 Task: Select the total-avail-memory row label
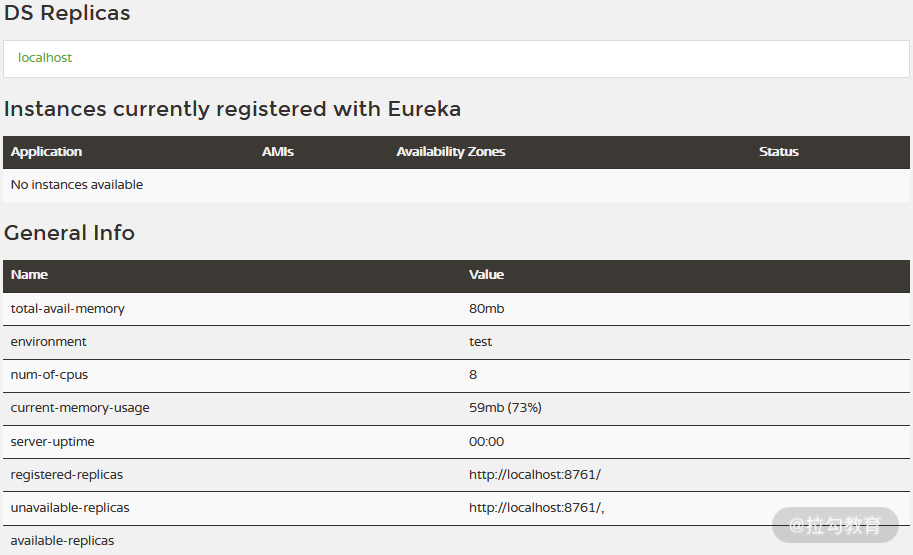(x=68, y=309)
